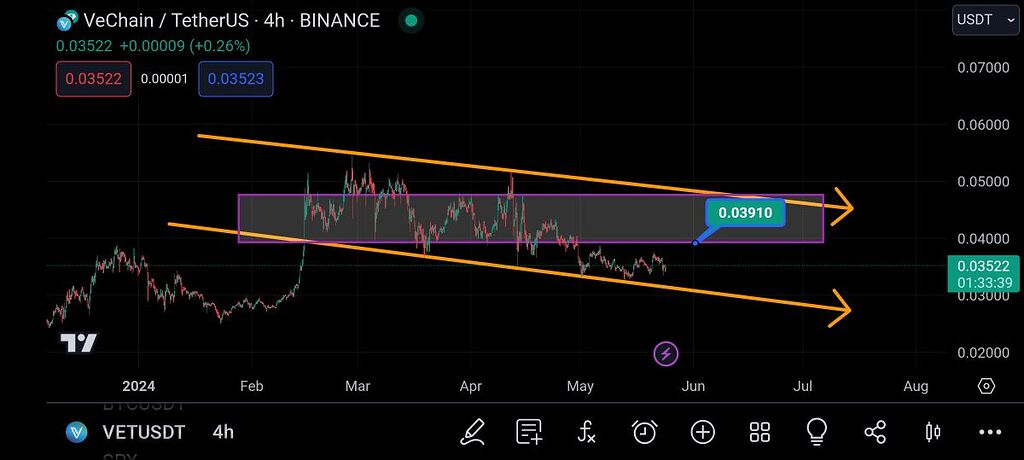This screenshot has height=460, width=1024.
Task: Click the May label on time axis
Action: [x=580, y=386]
